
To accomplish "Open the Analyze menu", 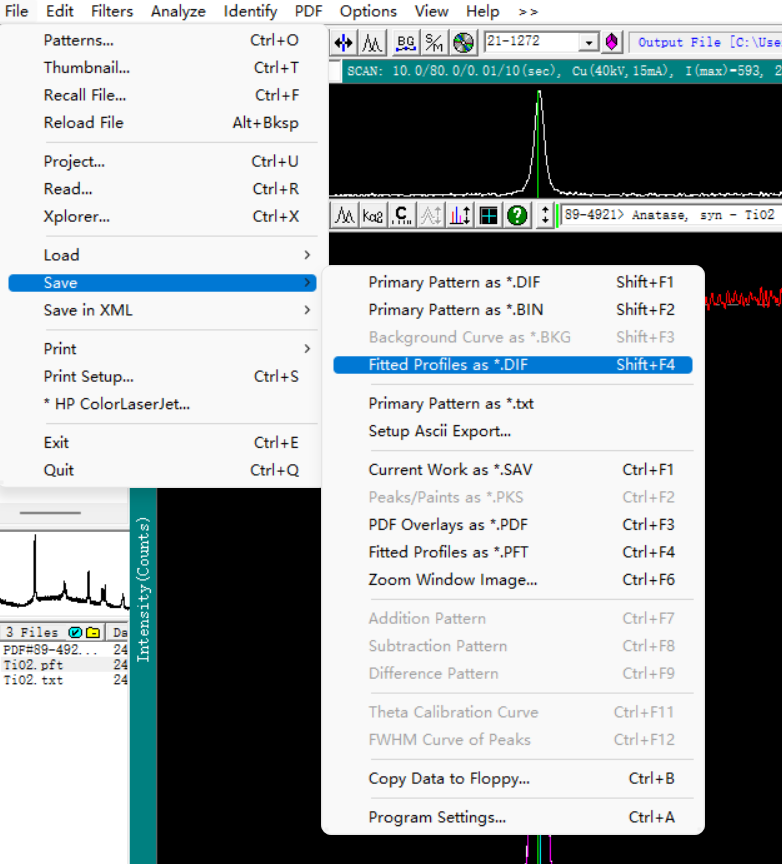I will tap(178, 11).
